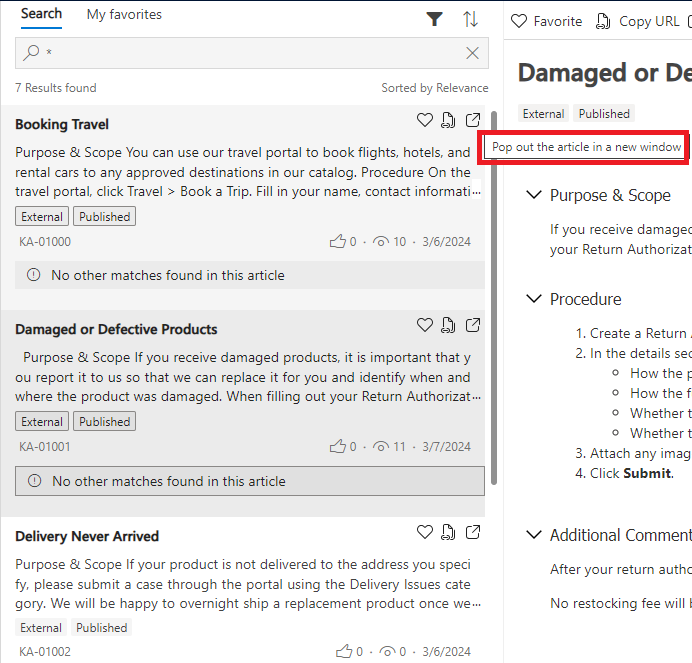Click the article number KA-01000
This screenshot has height=663, width=692.
[45, 242]
